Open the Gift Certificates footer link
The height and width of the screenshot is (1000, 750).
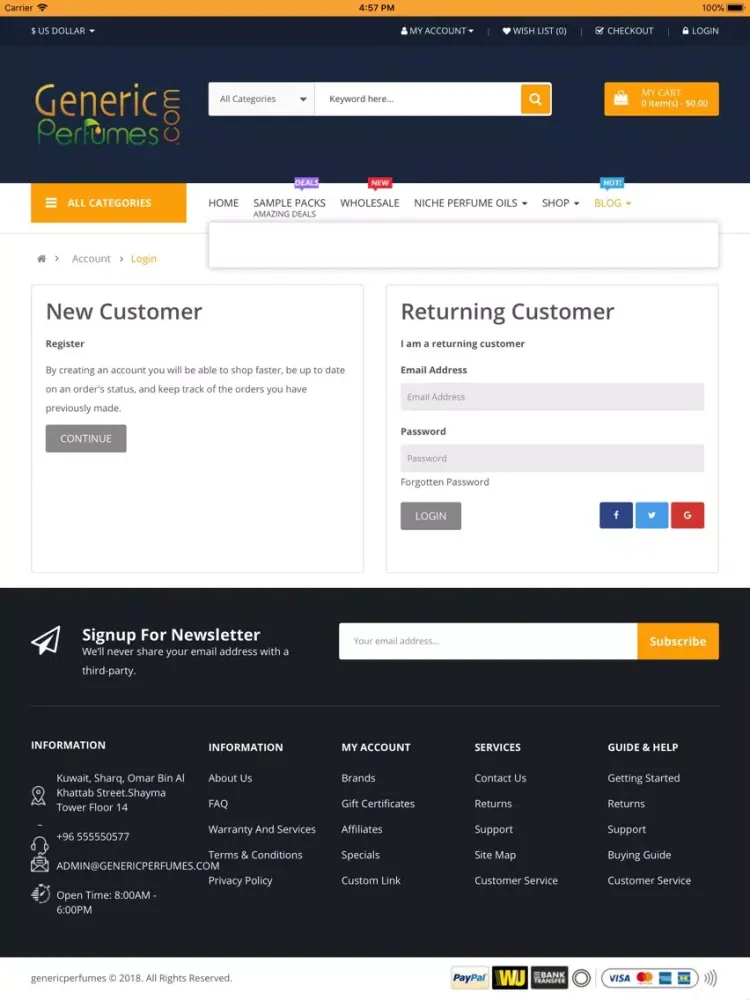(x=378, y=804)
